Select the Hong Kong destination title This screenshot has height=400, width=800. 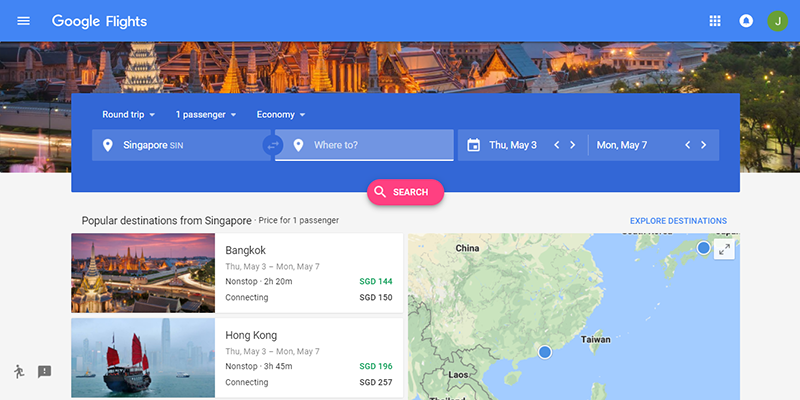pos(251,336)
